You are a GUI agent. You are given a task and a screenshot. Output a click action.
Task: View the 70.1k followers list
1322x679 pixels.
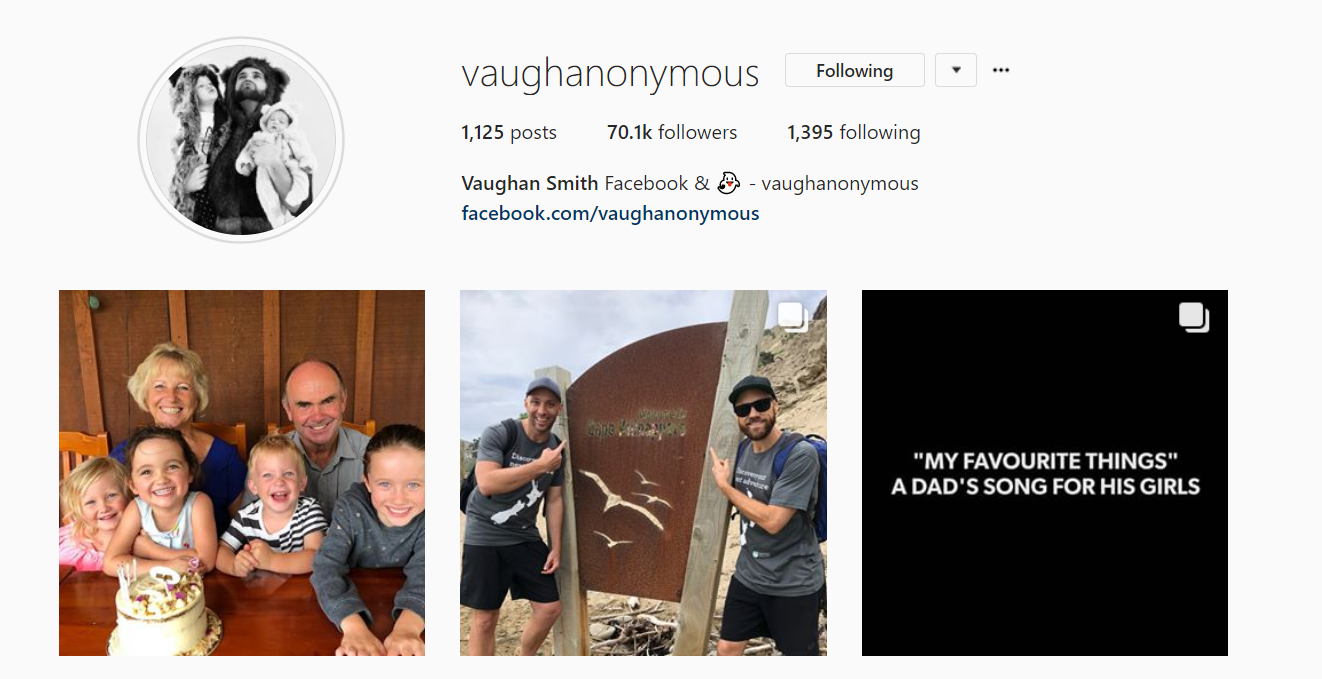click(672, 132)
